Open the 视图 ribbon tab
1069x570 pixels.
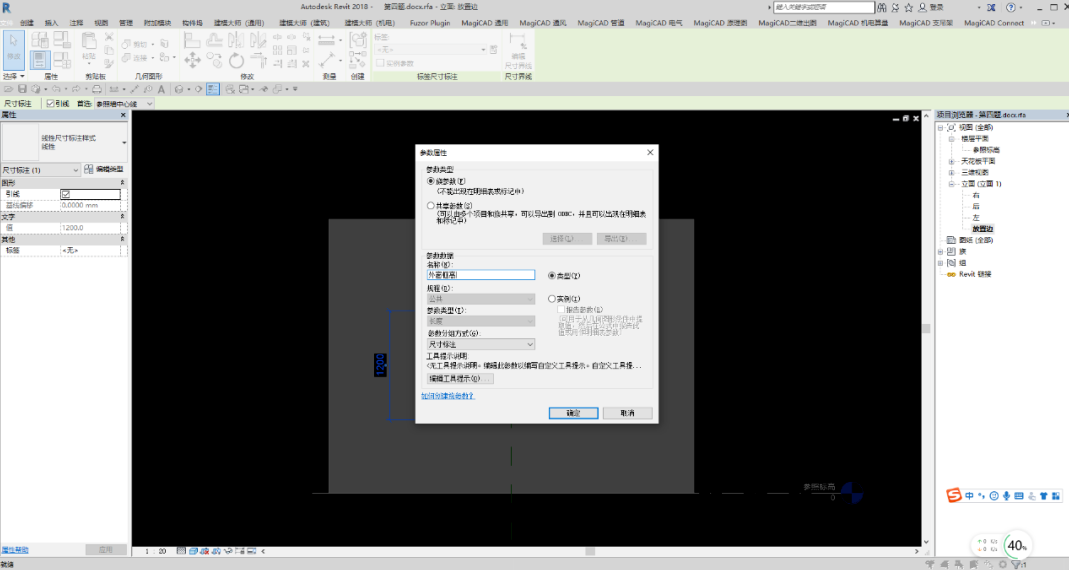pos(101,23)
